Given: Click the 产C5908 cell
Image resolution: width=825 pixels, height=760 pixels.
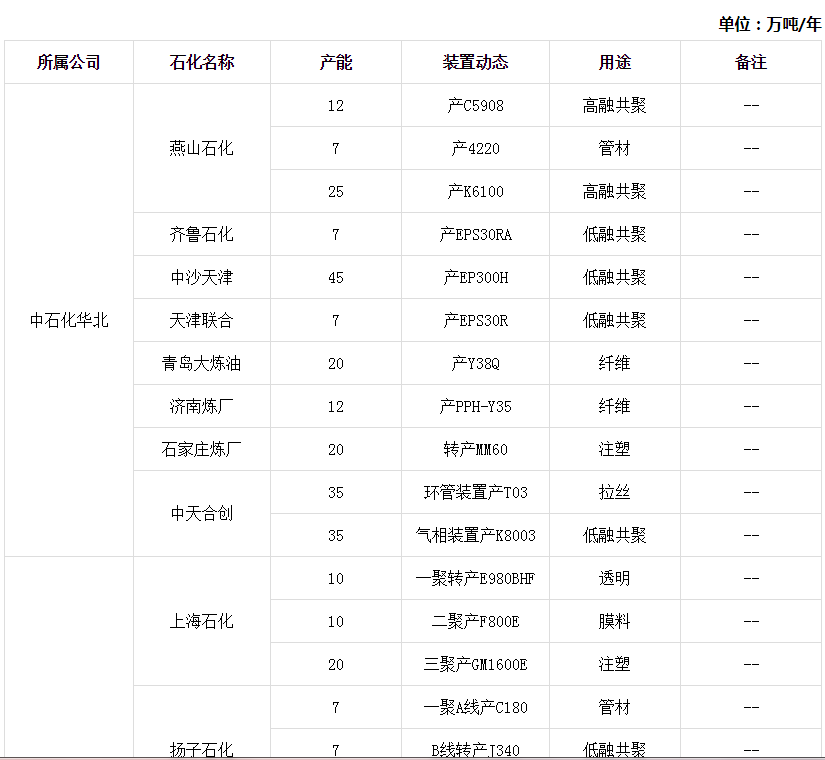Looking at the screenshot, I should [476, 105].
